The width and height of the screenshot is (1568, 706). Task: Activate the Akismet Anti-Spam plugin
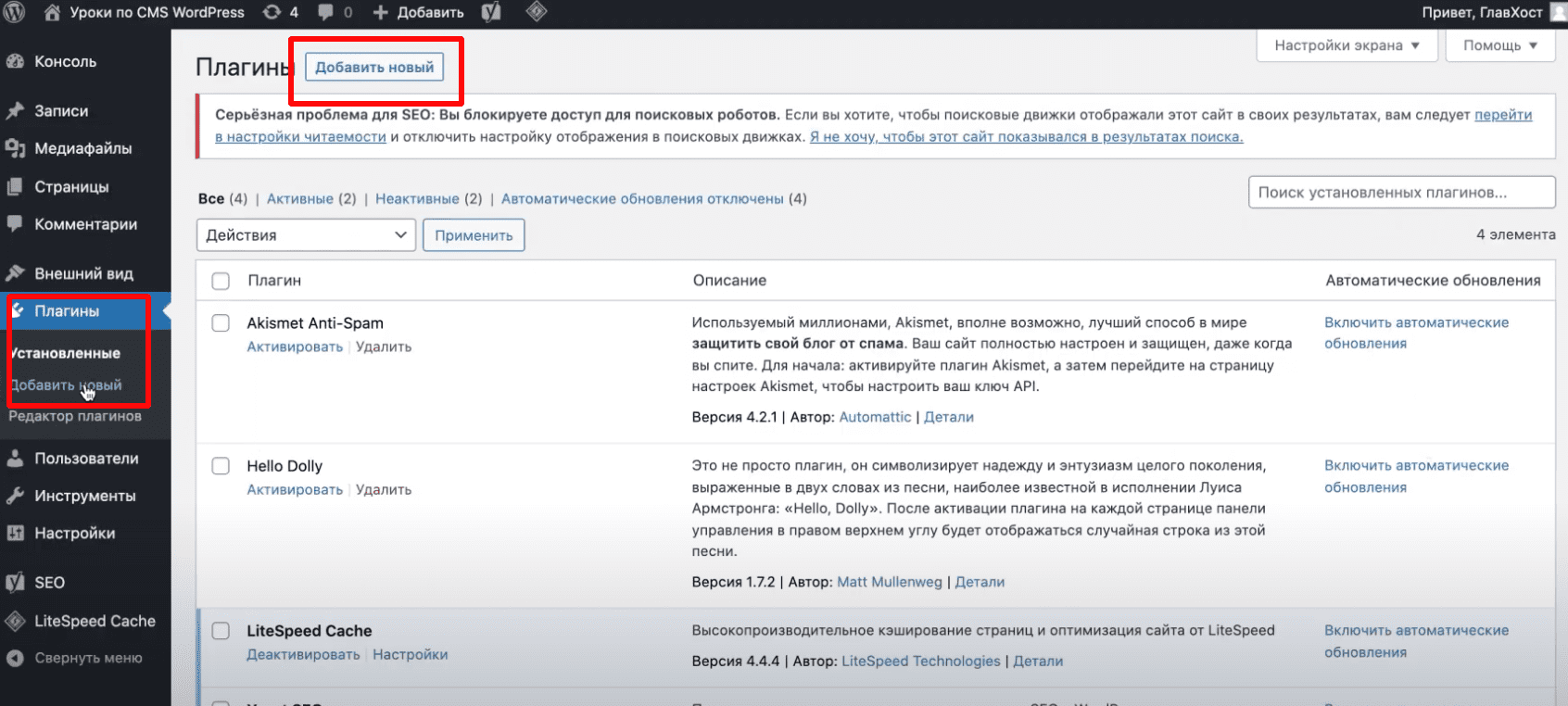tap(295, 347)
